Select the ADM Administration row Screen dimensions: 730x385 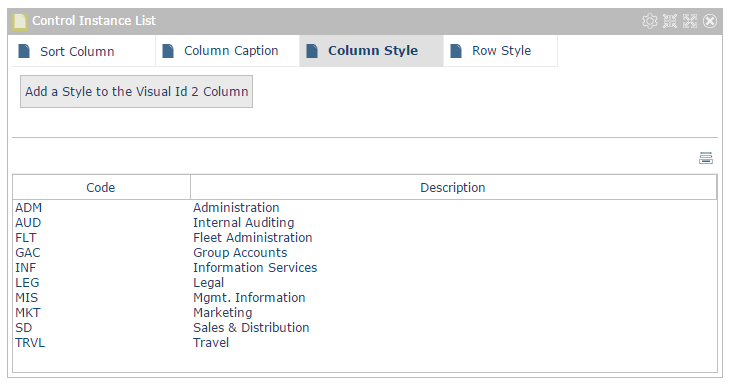pos(365,208)
